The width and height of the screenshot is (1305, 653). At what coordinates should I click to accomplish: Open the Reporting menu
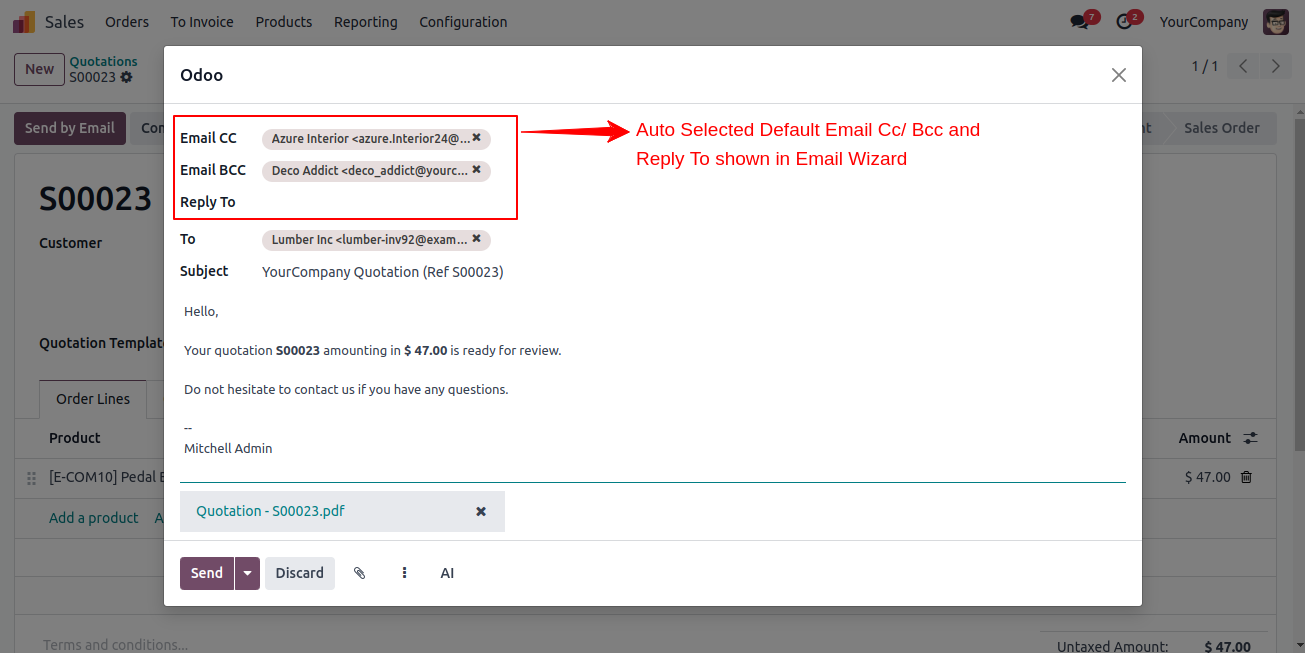point(366,22)
